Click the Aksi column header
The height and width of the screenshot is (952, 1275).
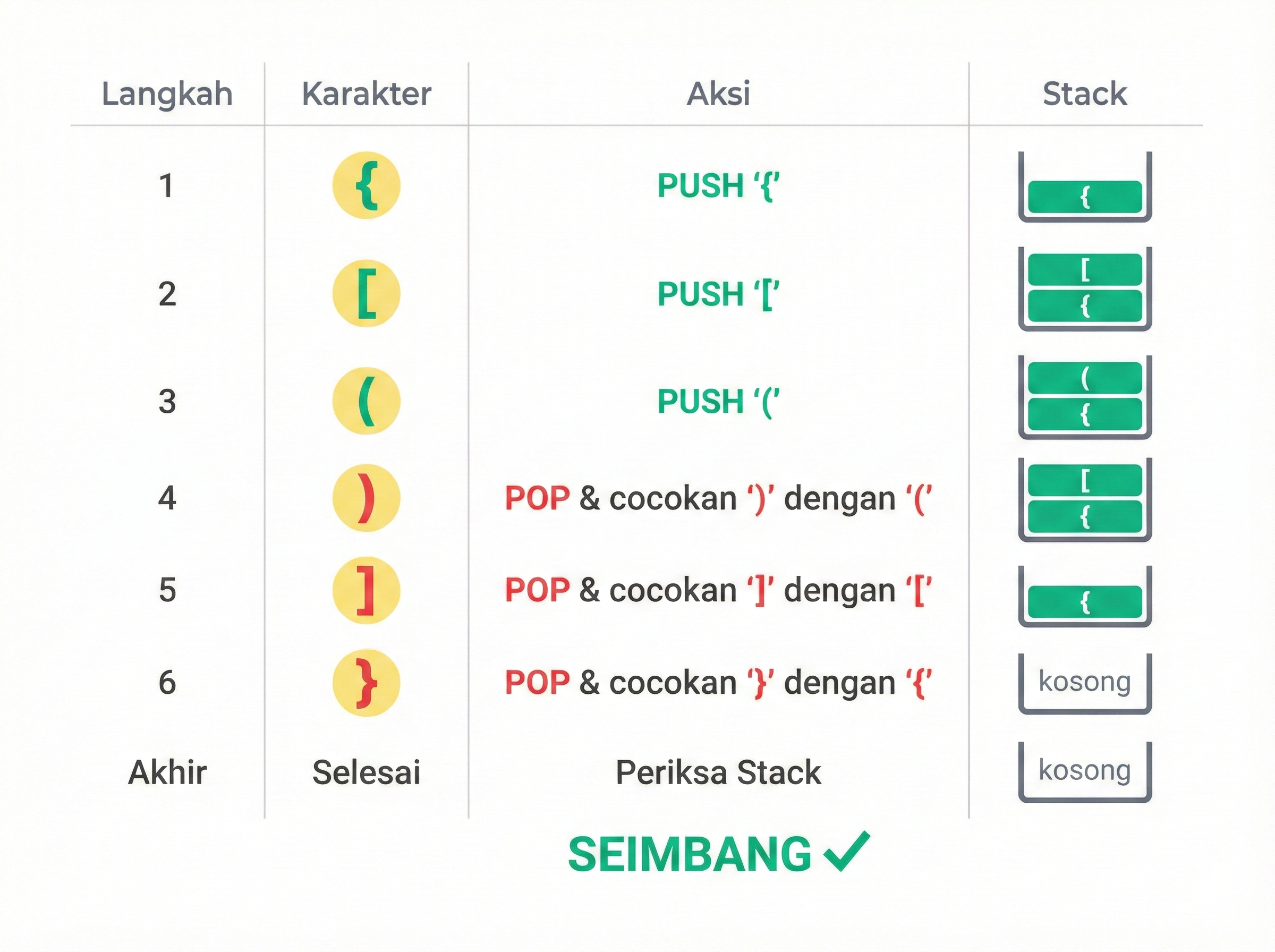pyautogui.click(x=718, y=94)
